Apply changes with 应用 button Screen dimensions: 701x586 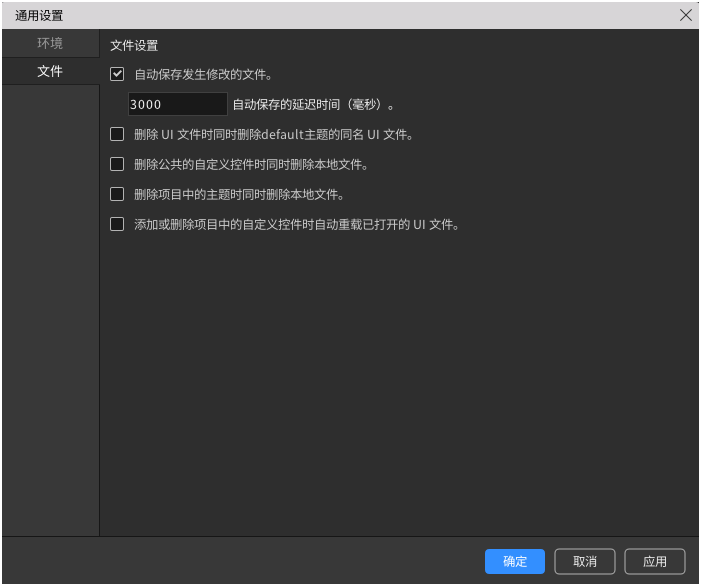coord(655,561)
